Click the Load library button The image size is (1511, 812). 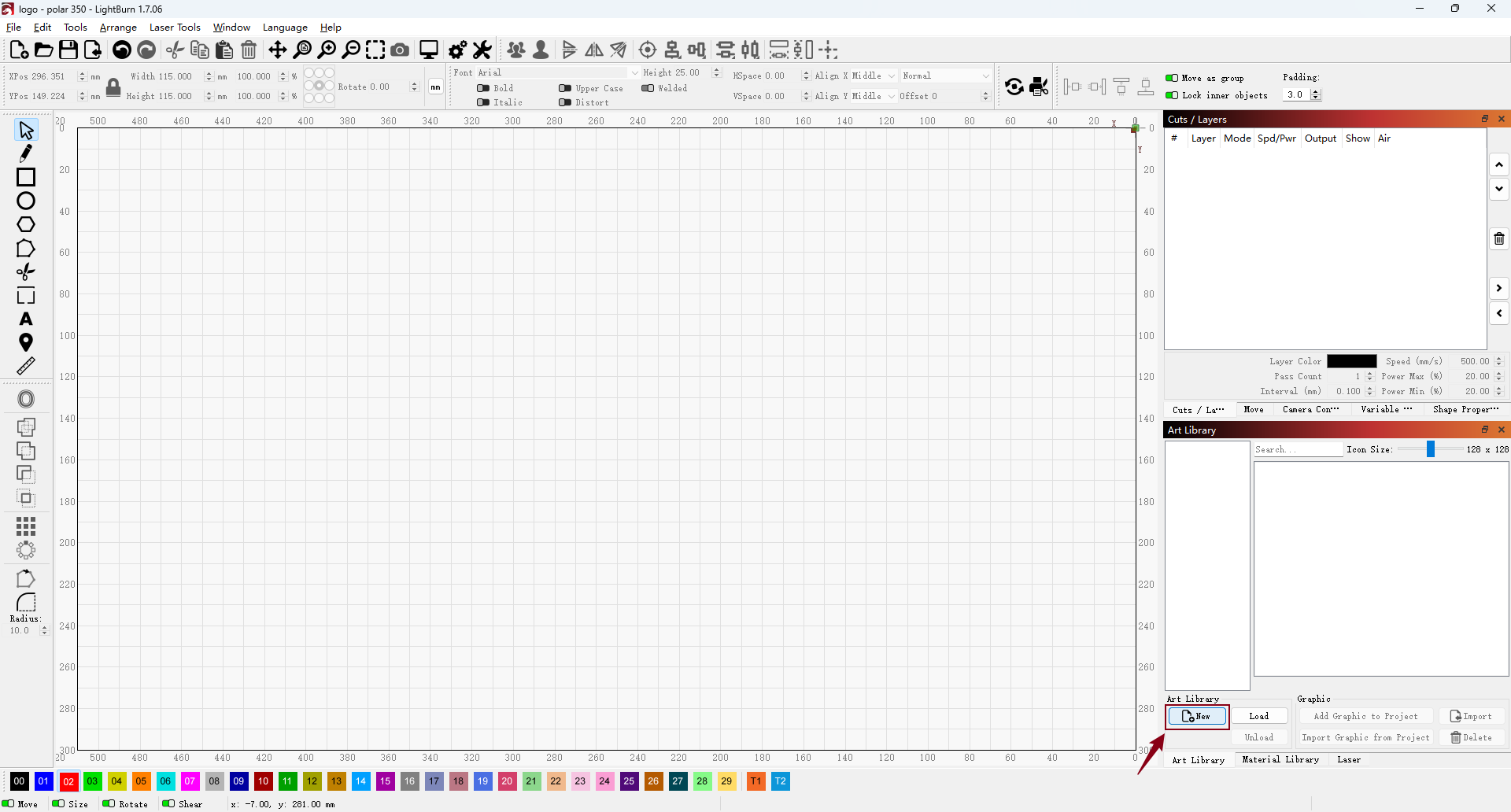click(1259, 716)
